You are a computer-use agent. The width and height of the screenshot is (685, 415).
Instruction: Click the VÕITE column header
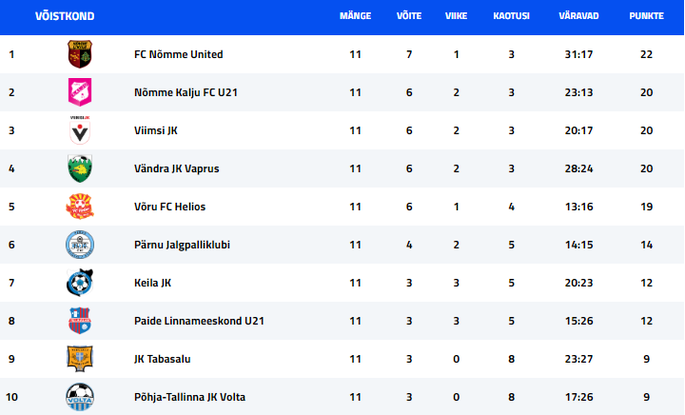pyautogui.click(x=409, y=16)
